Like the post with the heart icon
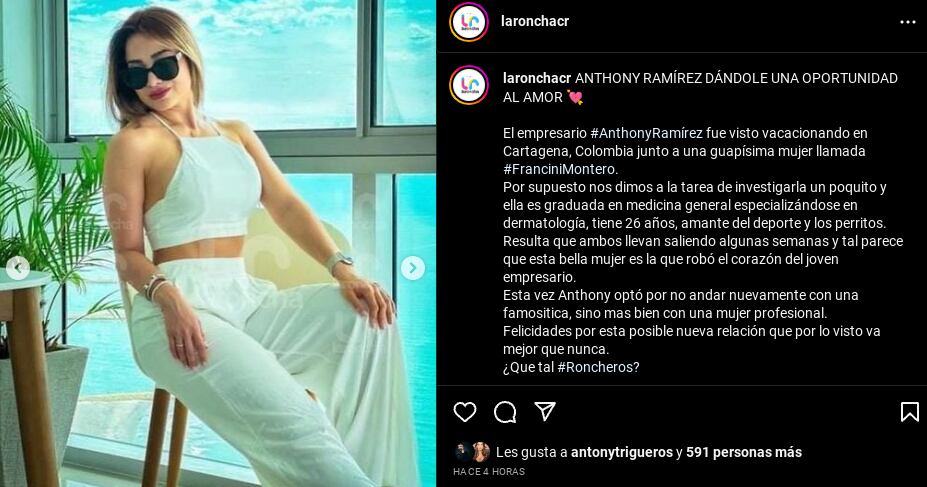Viewport: 927px width, 487px height. click(x=465, y=412)
